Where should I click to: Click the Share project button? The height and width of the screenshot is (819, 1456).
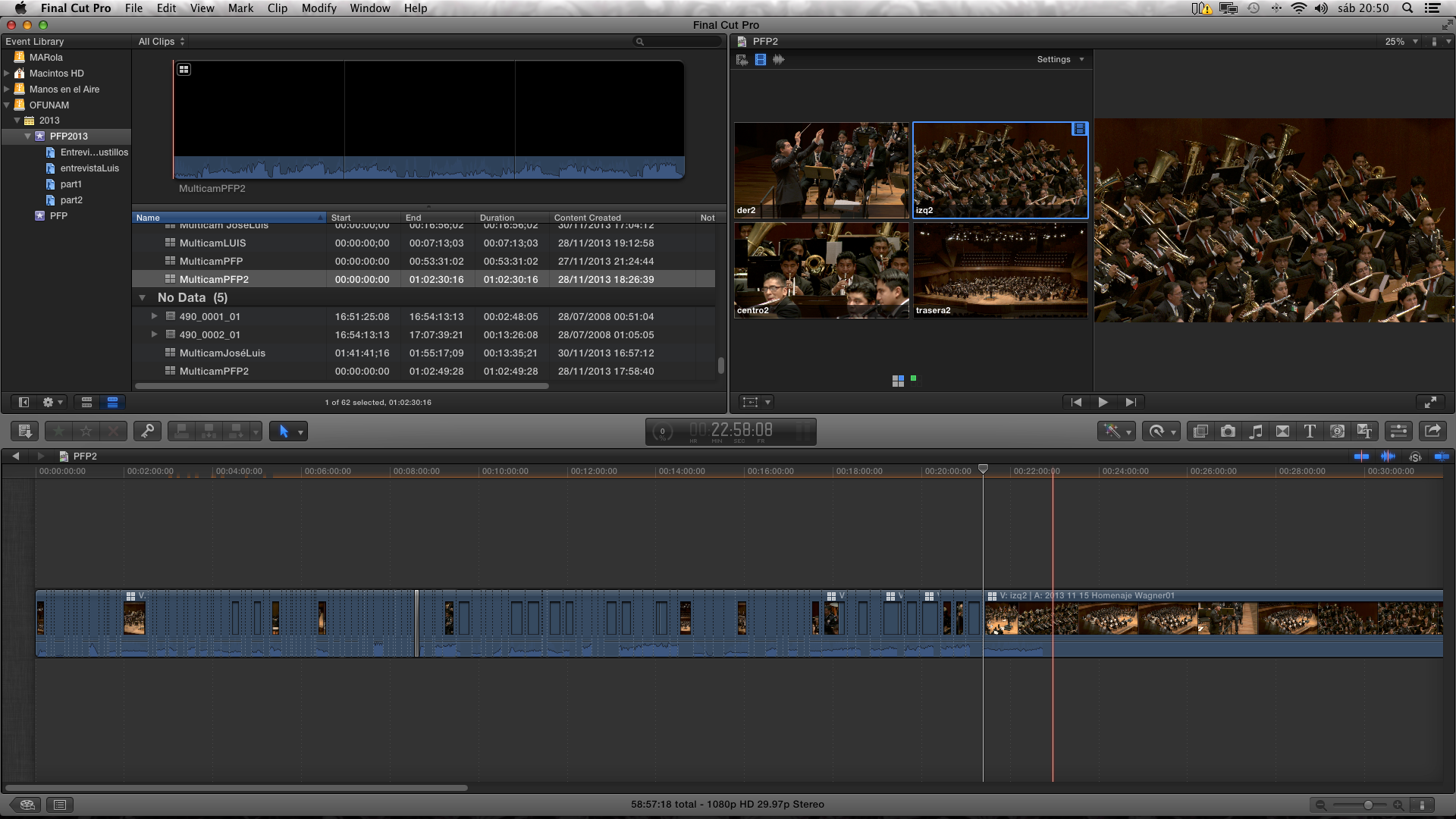coord(1432,431)
